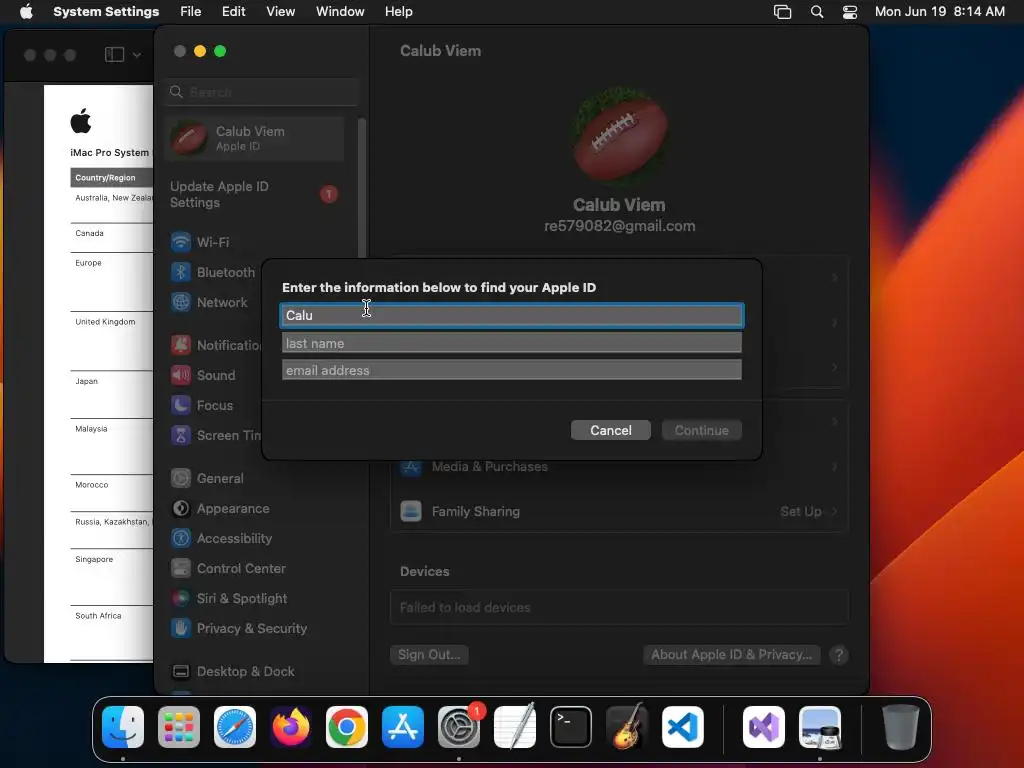Select the Desktop & Dock icon
1024x768 pixels.
(x=181, y=671)
